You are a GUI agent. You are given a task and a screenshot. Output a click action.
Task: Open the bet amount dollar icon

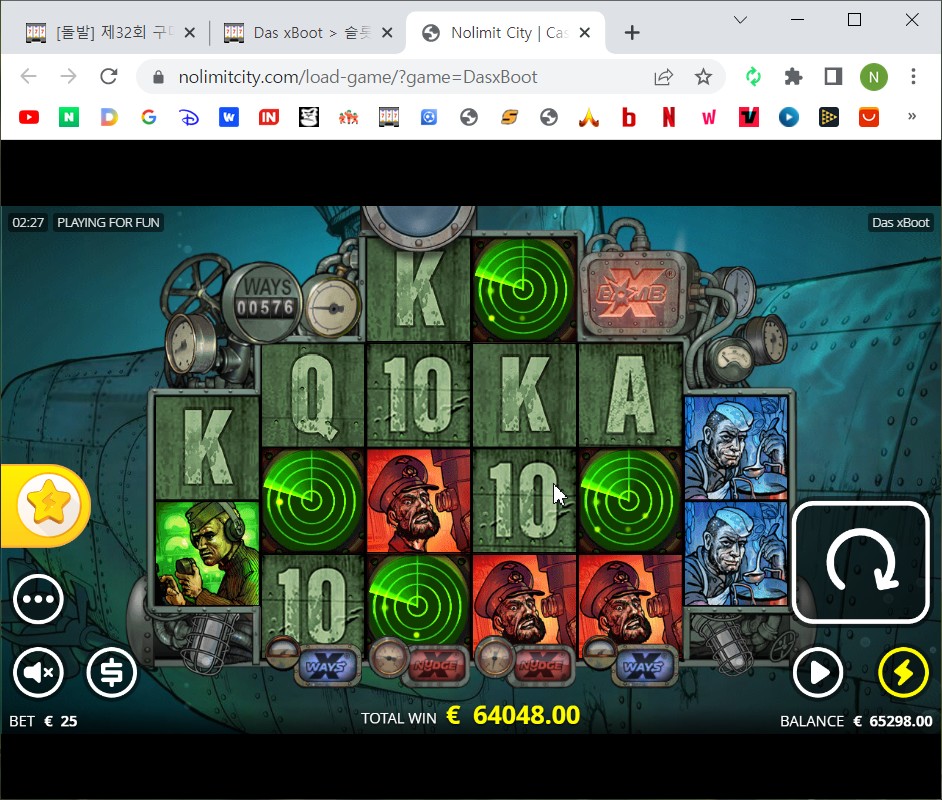(112, 673)
